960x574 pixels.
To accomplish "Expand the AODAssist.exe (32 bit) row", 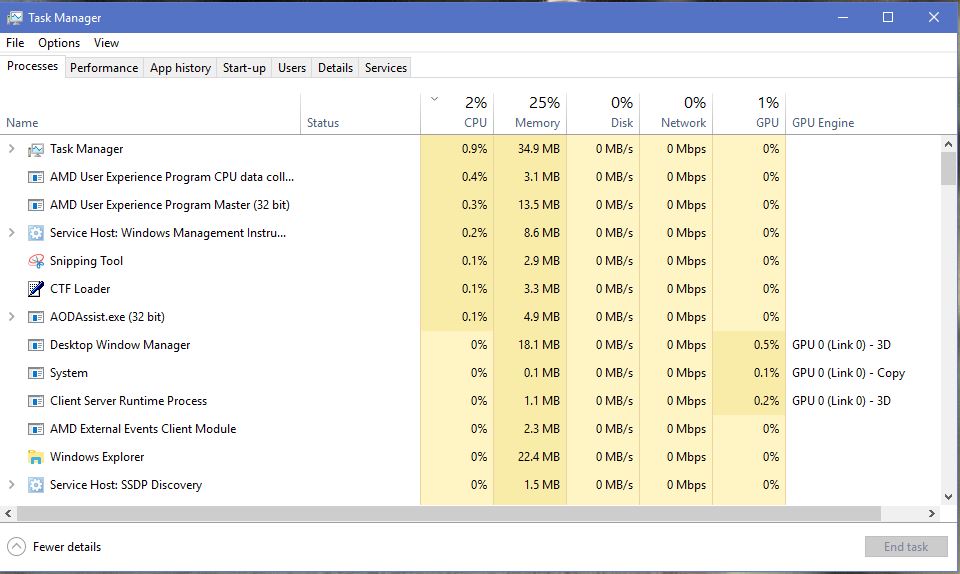I will point(11,316).
